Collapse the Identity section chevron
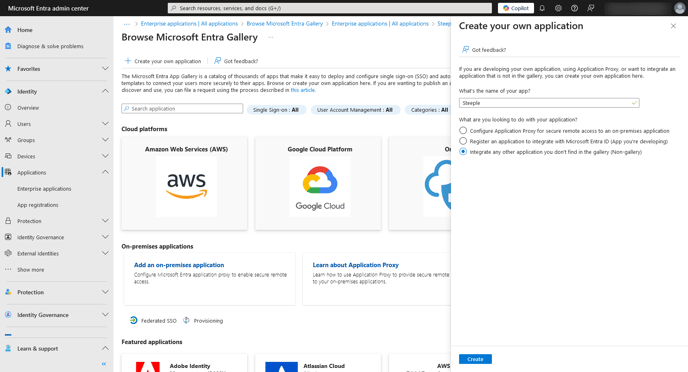This screenshot has height=372, width=688. point(105,91)
